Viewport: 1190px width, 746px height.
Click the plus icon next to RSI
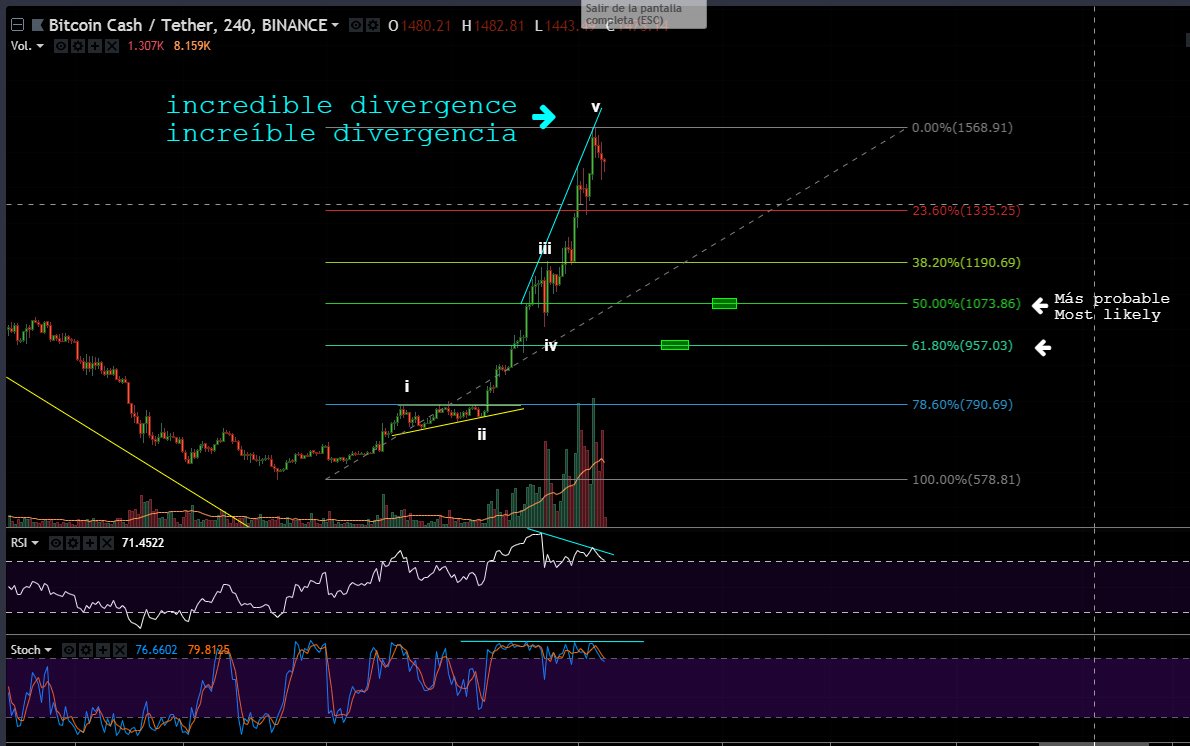pos(89,543)
